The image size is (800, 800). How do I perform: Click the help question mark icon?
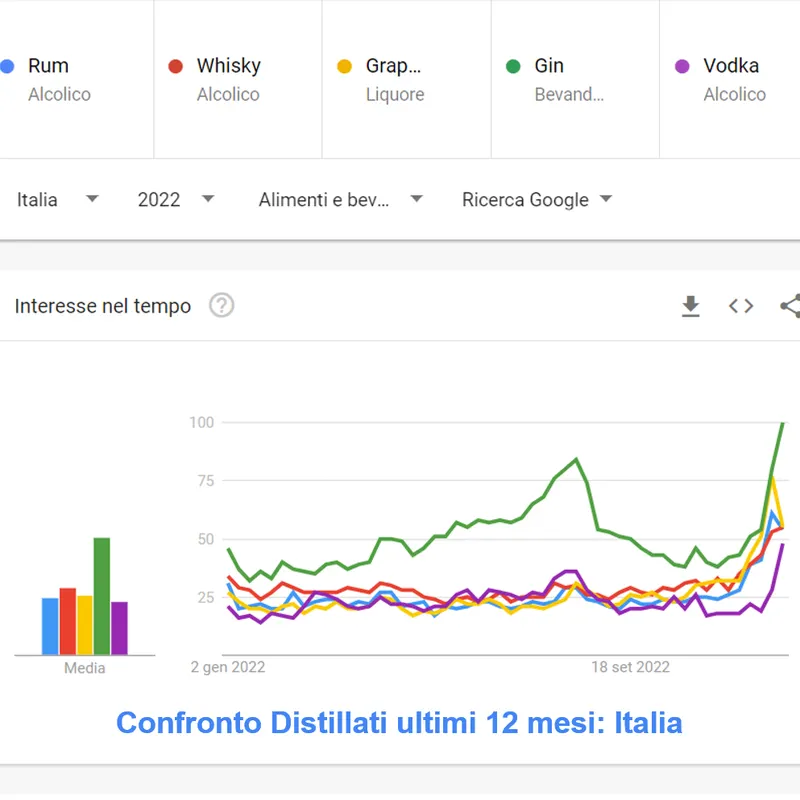(221, 306)
